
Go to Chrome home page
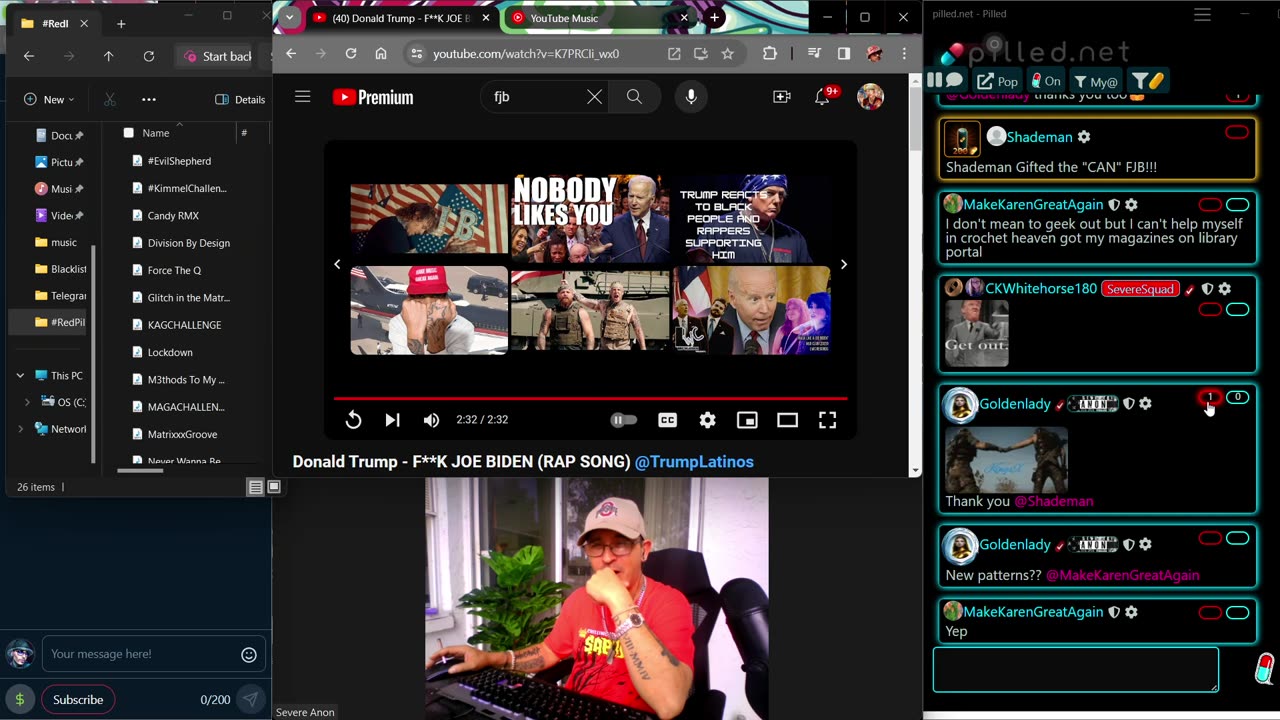381,54
